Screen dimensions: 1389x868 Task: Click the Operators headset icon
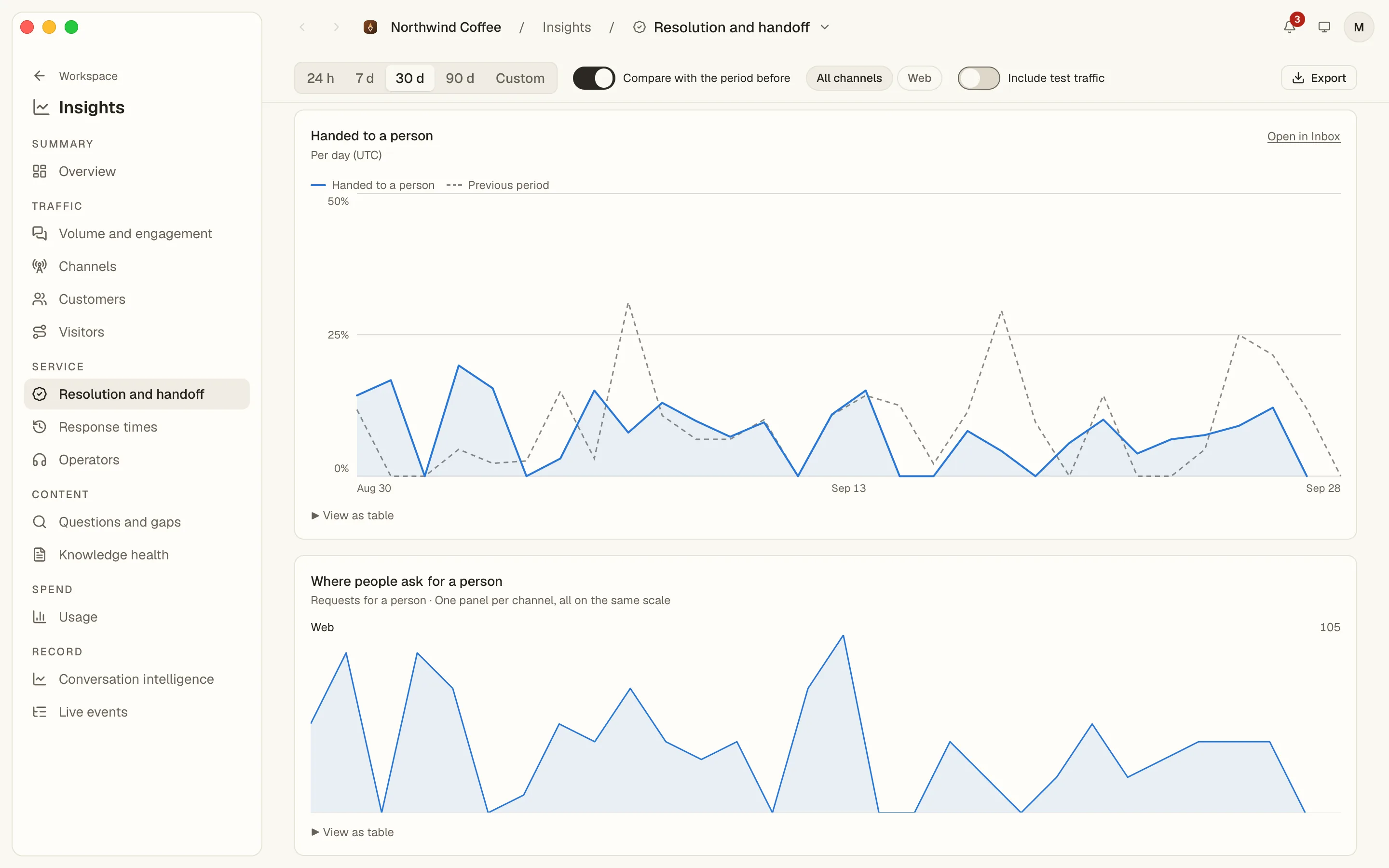click(x=40, y=459)
